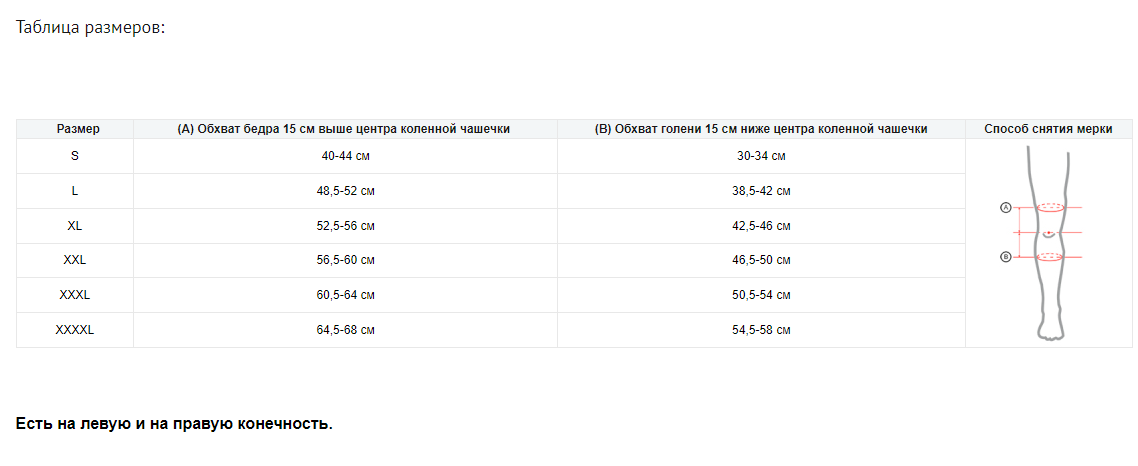
Task: Select the XXXL size cell
Action: pos(75,295)
